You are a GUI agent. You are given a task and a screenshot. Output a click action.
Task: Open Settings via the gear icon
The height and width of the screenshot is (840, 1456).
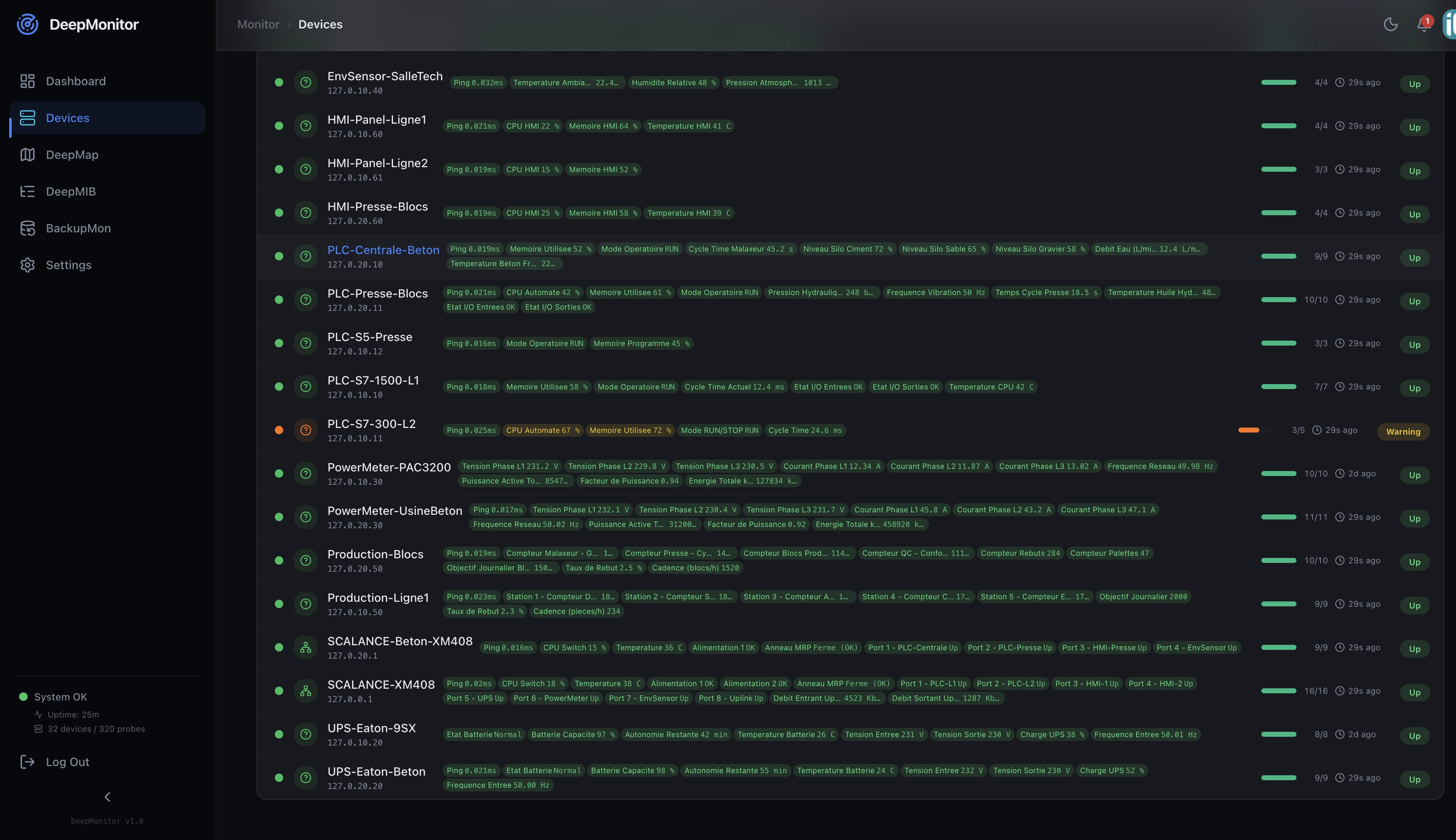pos(28,265)
